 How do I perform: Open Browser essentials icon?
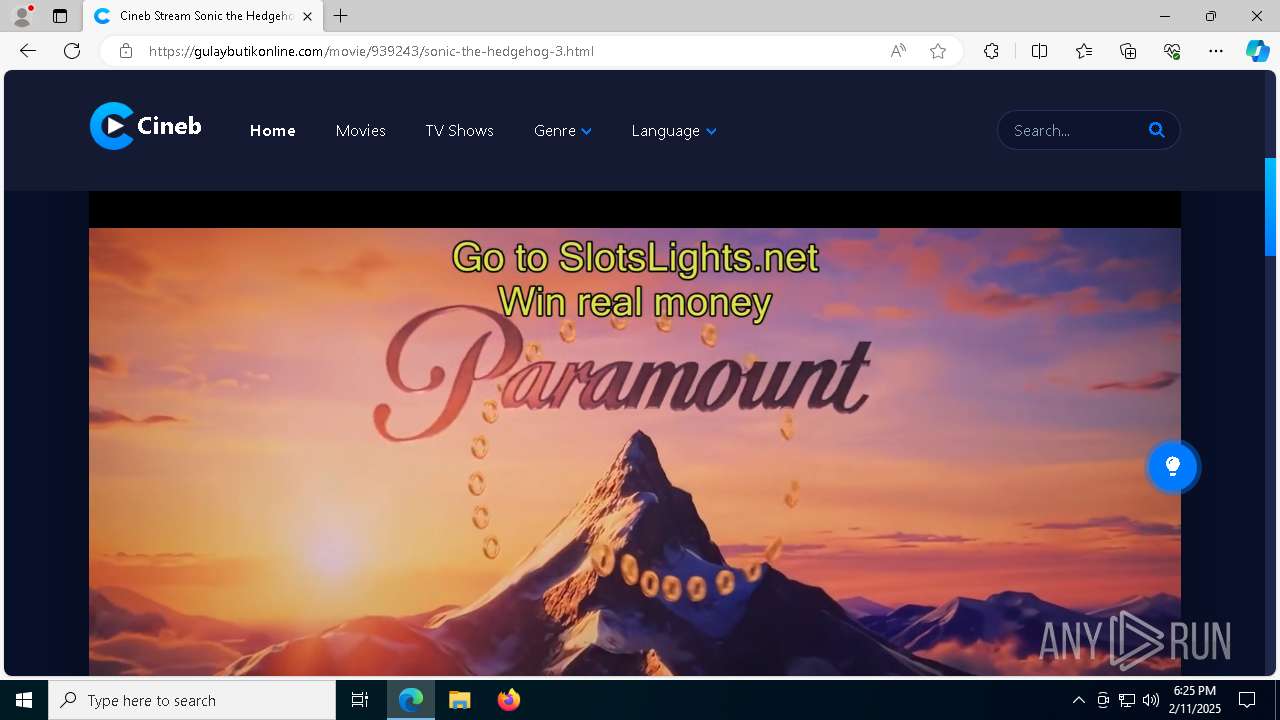(x=1172, y=51)
